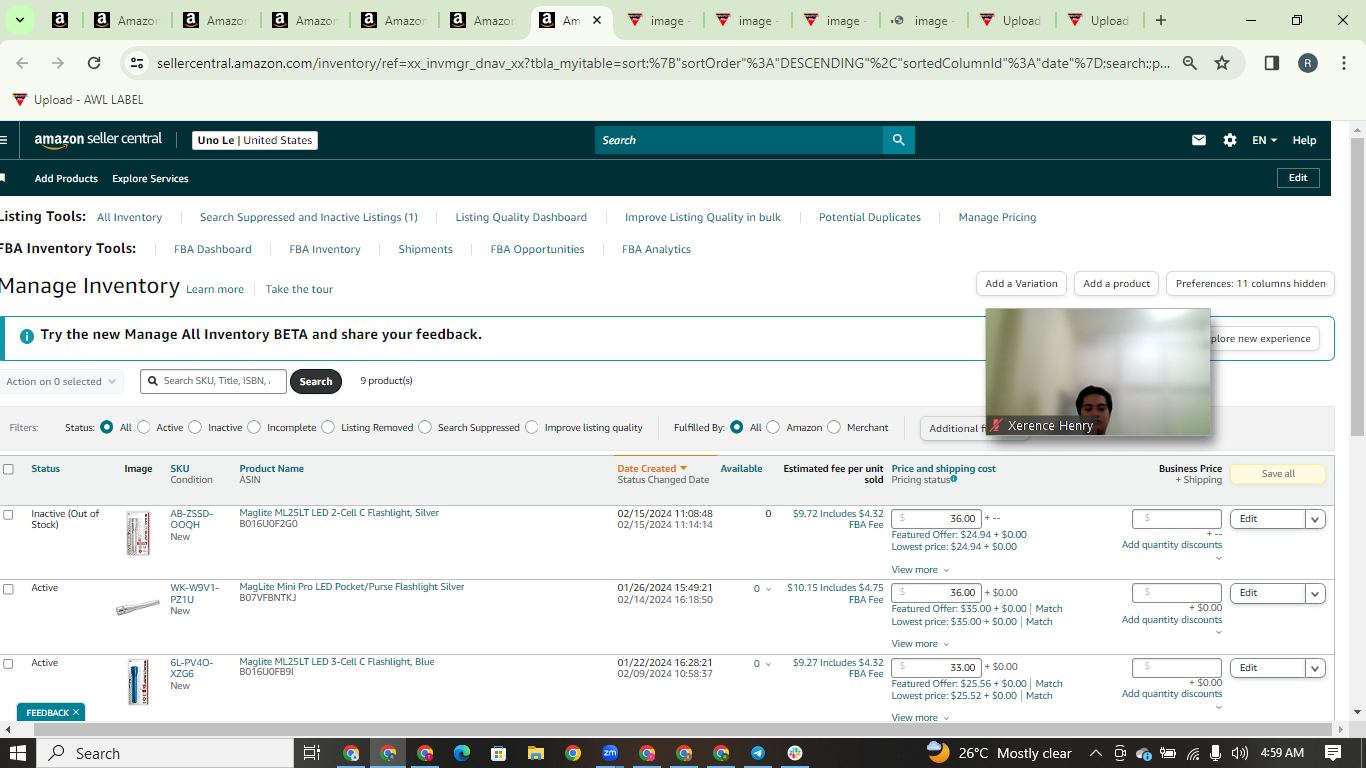Open the Slack app on the taskbar
This screenshot has height=768, width=1366.
(x=794, y=753)
